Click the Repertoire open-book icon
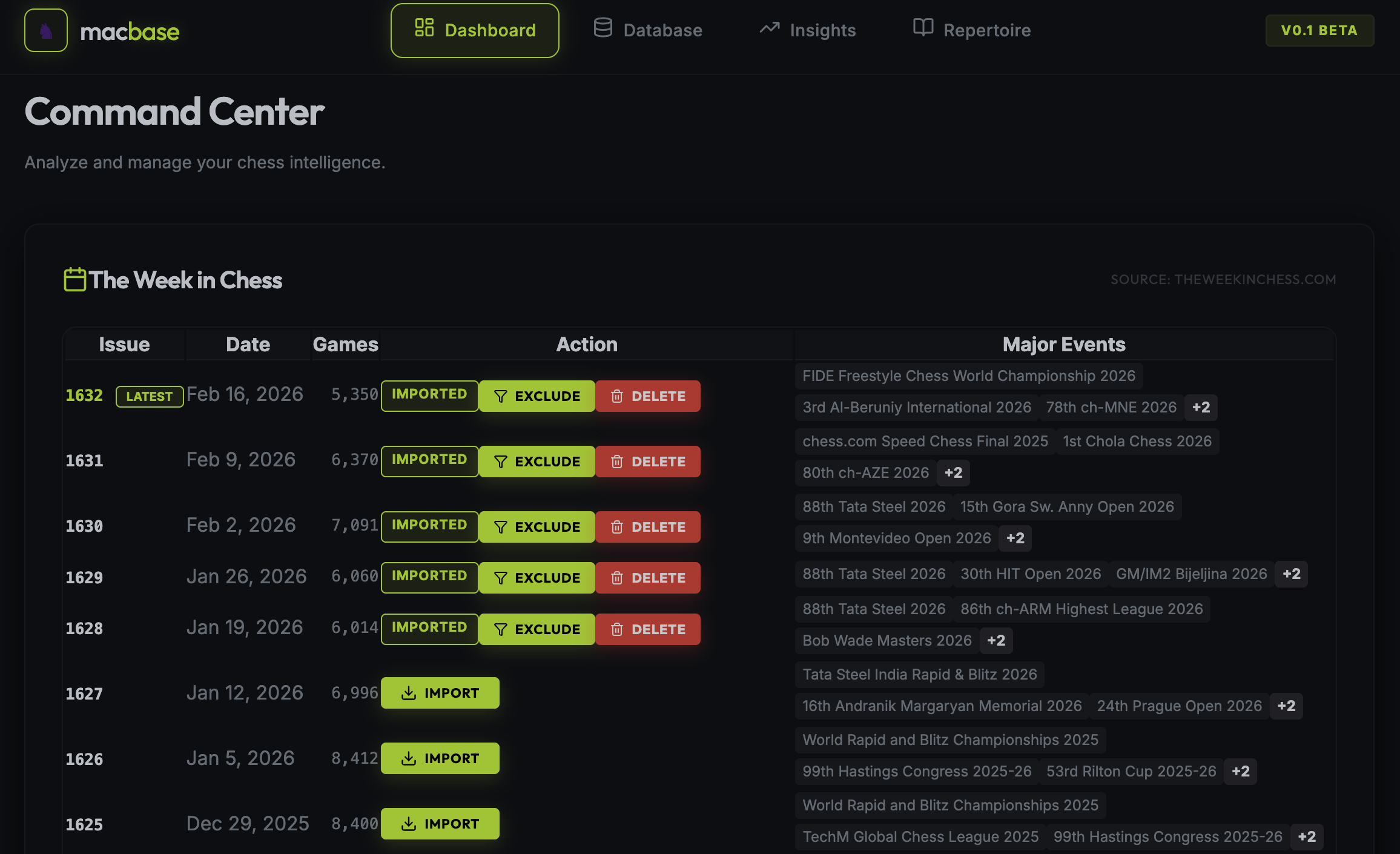 pos(923,28)
